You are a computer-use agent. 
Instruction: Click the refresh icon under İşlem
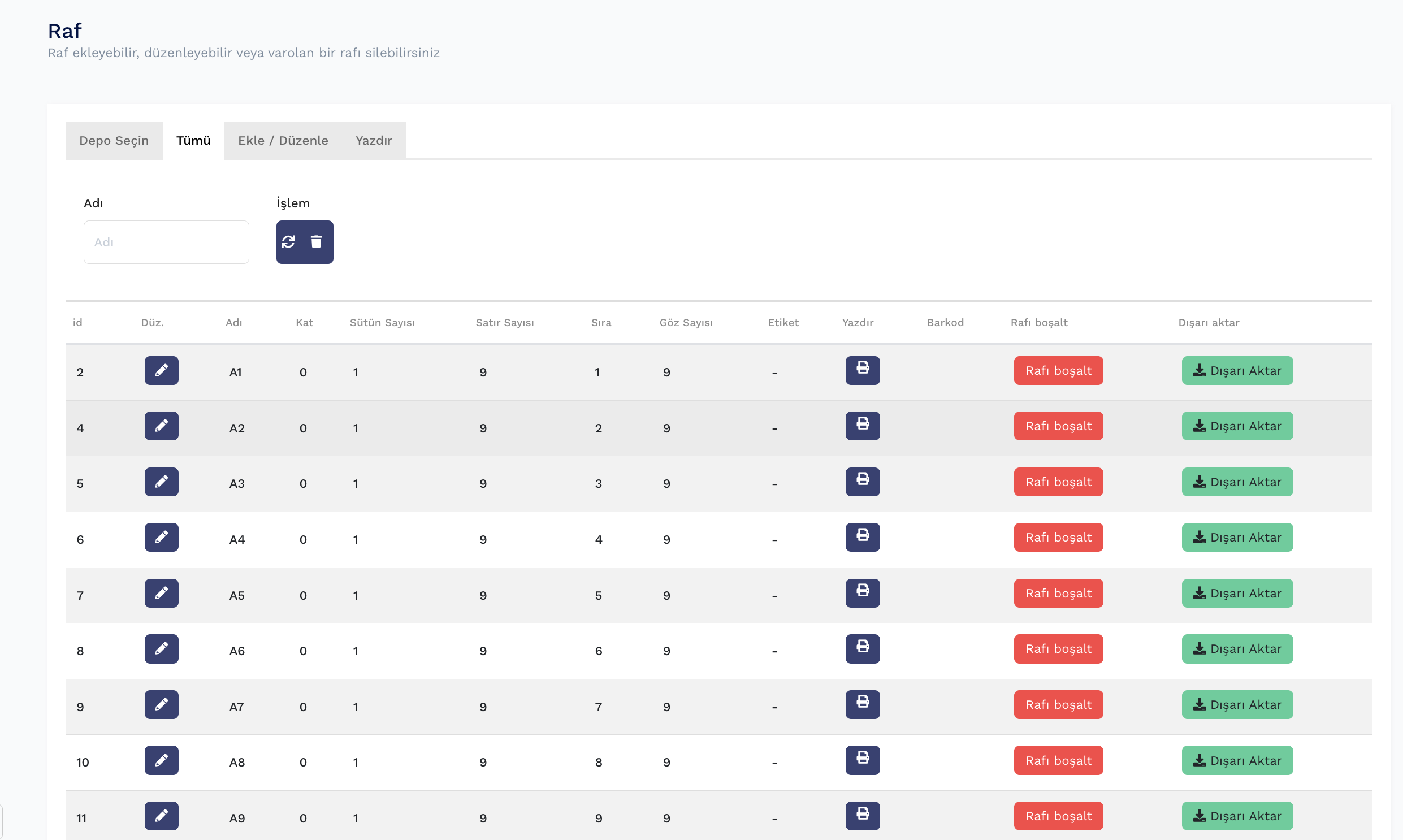(x=289, y=243)
